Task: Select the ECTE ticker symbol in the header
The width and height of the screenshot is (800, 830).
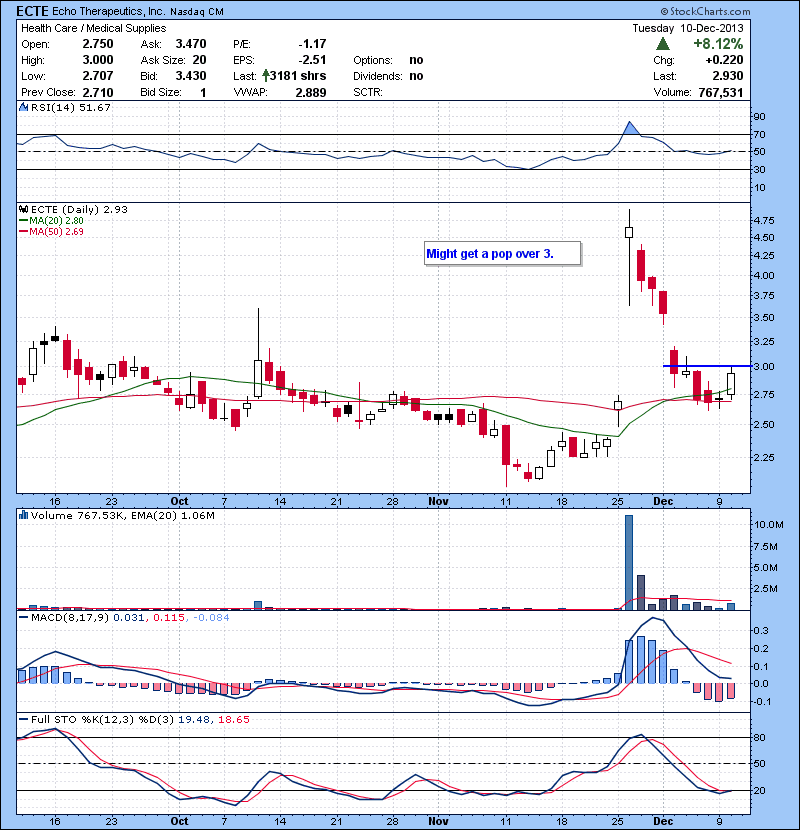Action: [x=32, y=11]
